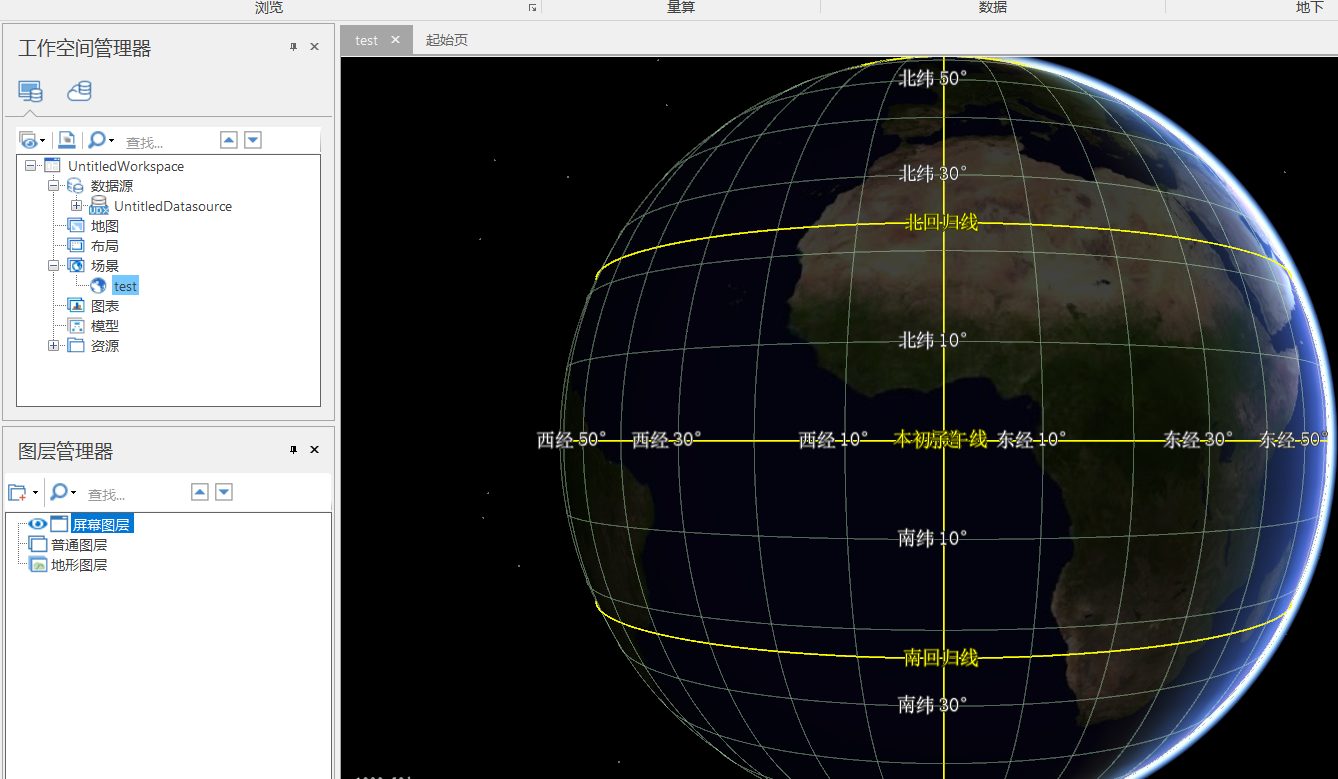
Task: Select the 数据源 node
Action: click(x=112, y=186)
